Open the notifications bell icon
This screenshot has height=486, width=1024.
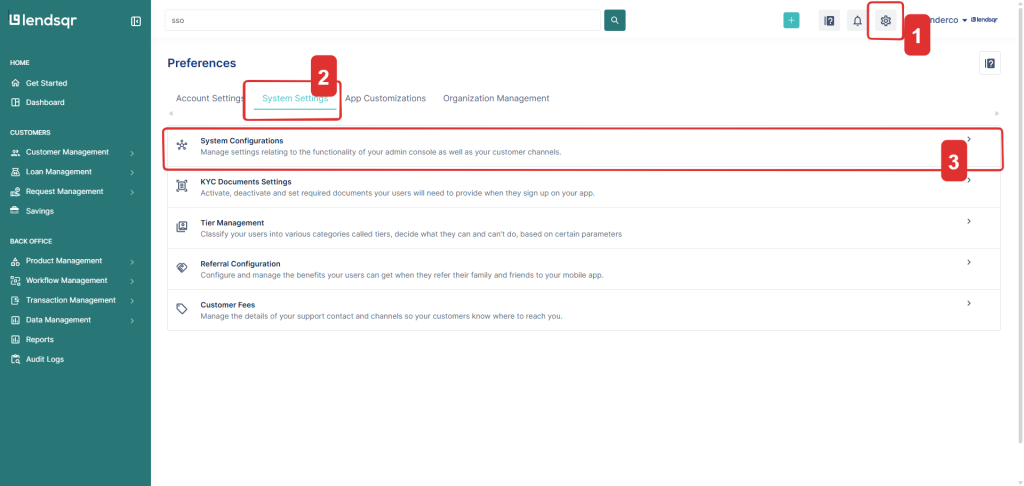(857, 21)
